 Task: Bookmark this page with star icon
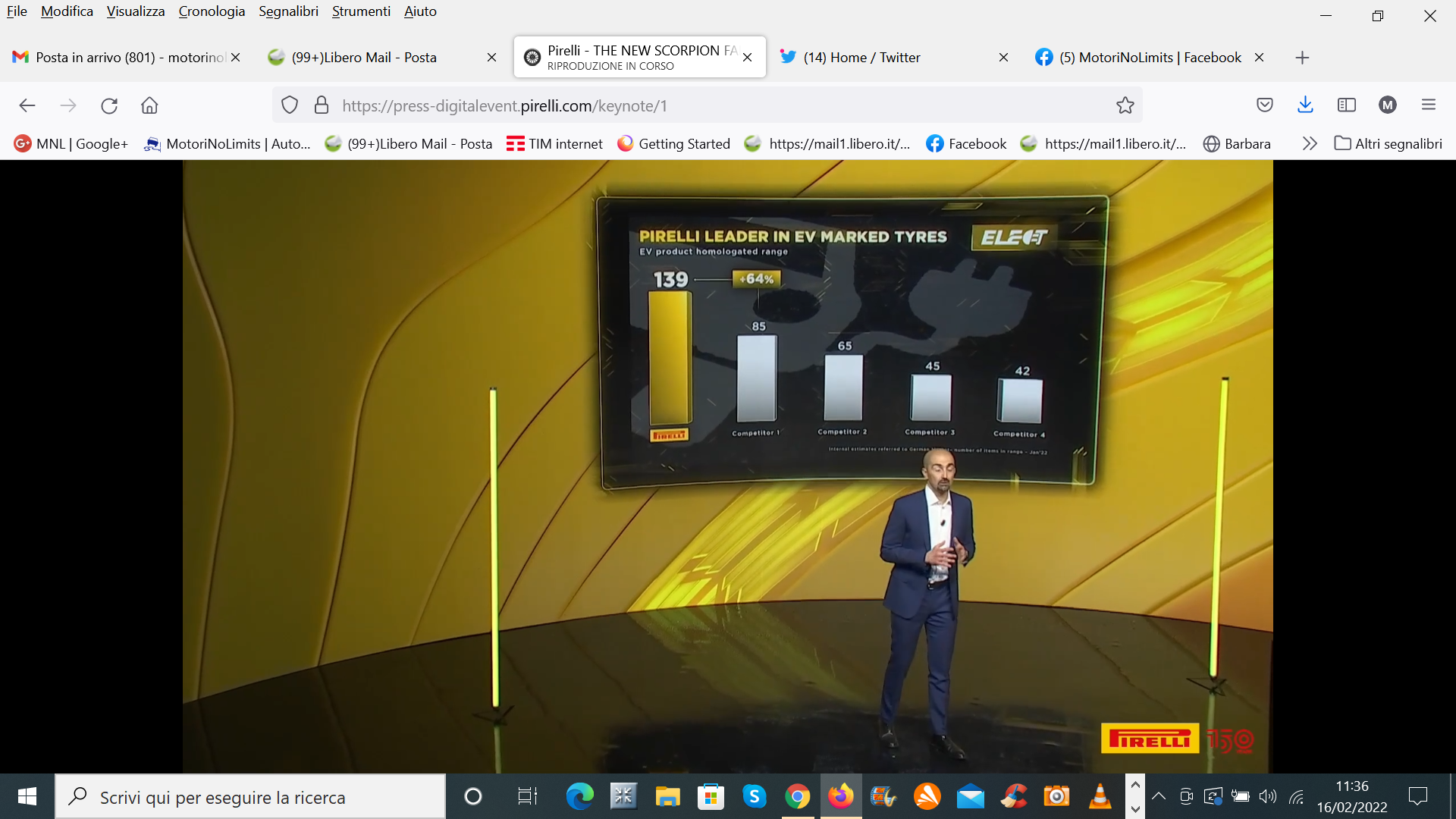point(1125,105)
